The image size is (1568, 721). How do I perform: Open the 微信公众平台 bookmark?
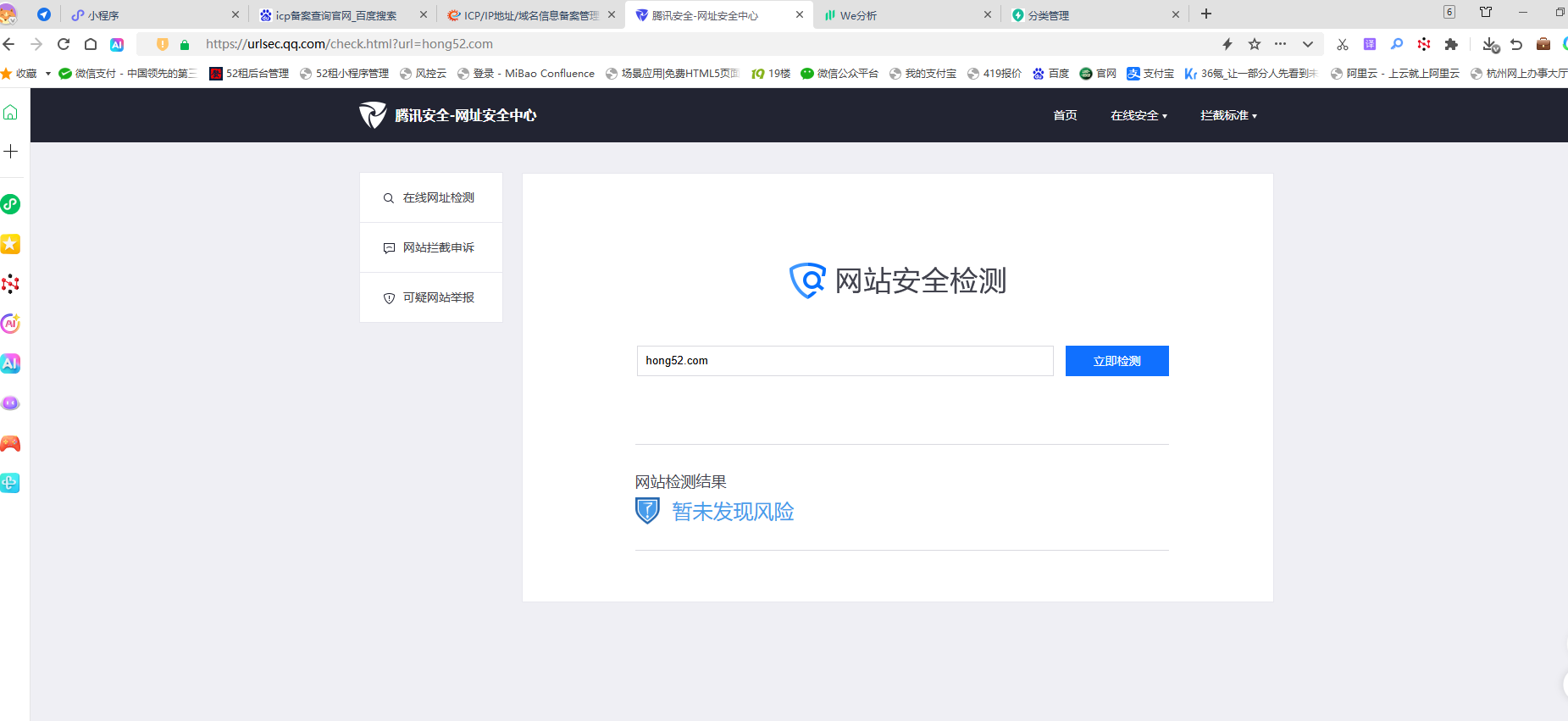coord(839,74)
